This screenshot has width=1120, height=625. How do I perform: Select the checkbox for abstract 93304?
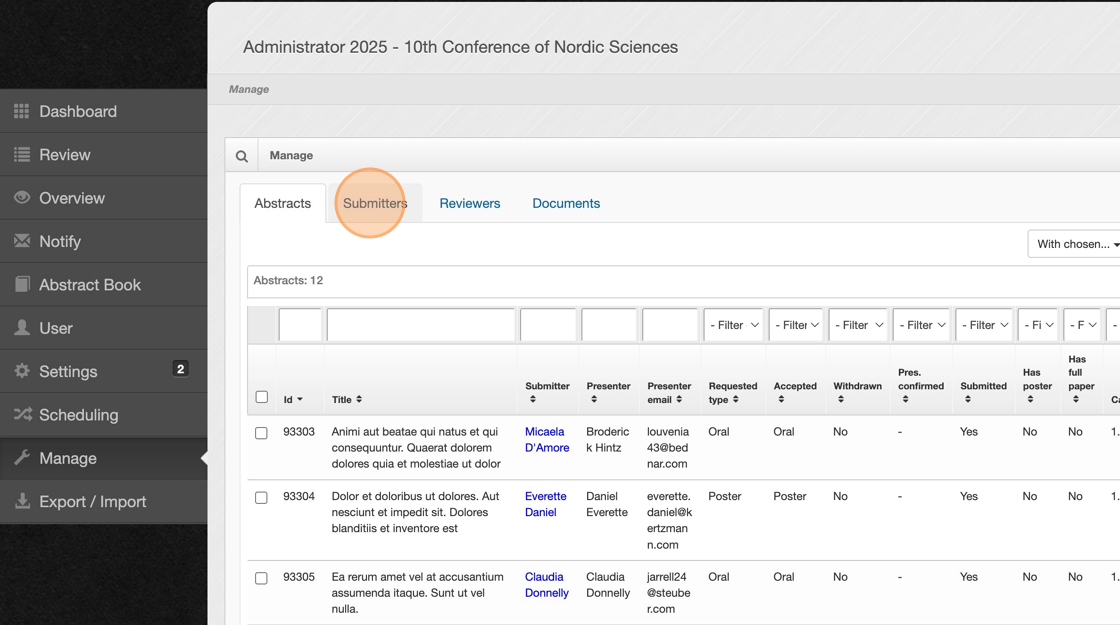[x=262, y=497]
